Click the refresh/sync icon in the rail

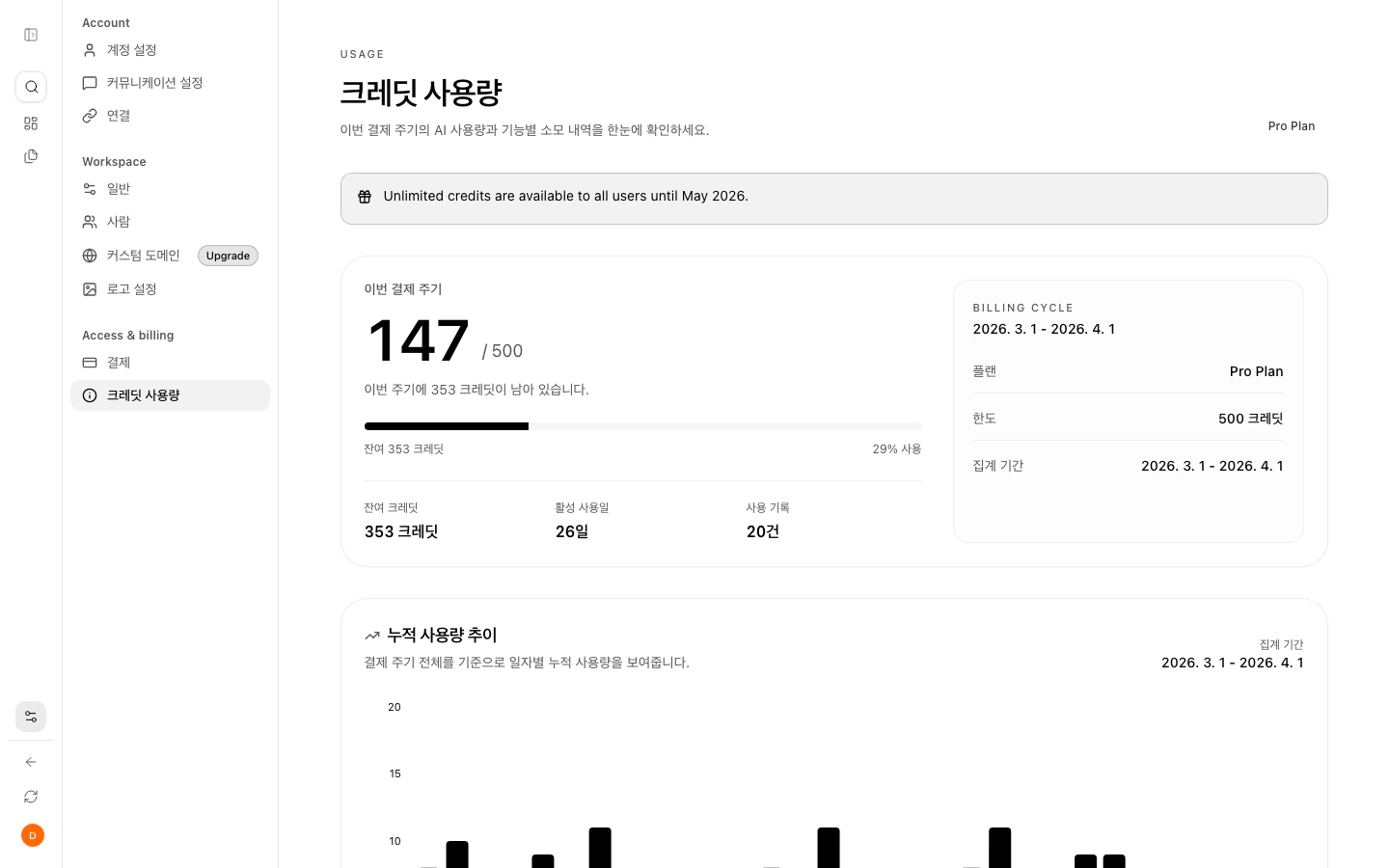pos(31,797)
